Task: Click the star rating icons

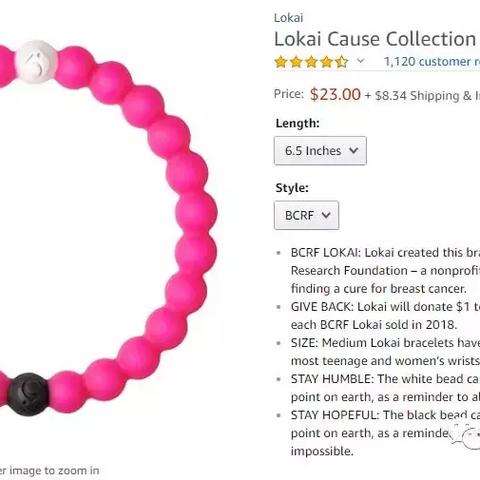Action: click(311, 62)
